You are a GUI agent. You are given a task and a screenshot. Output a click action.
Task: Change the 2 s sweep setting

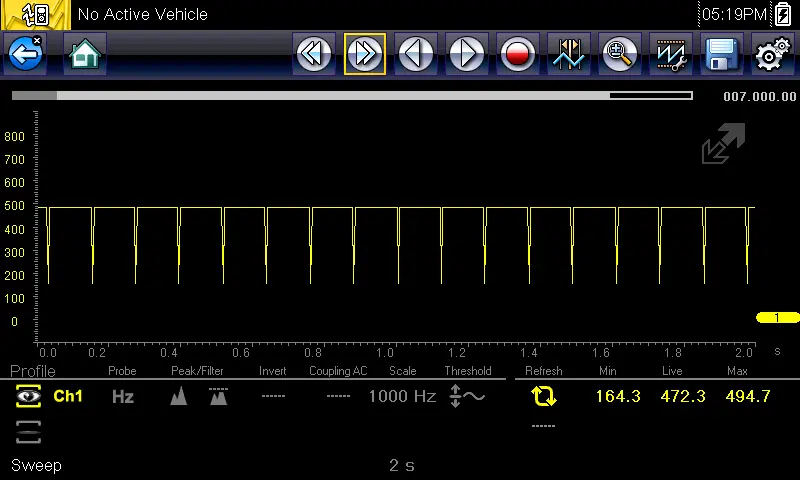pyautogui.click(x=401, y=465)
